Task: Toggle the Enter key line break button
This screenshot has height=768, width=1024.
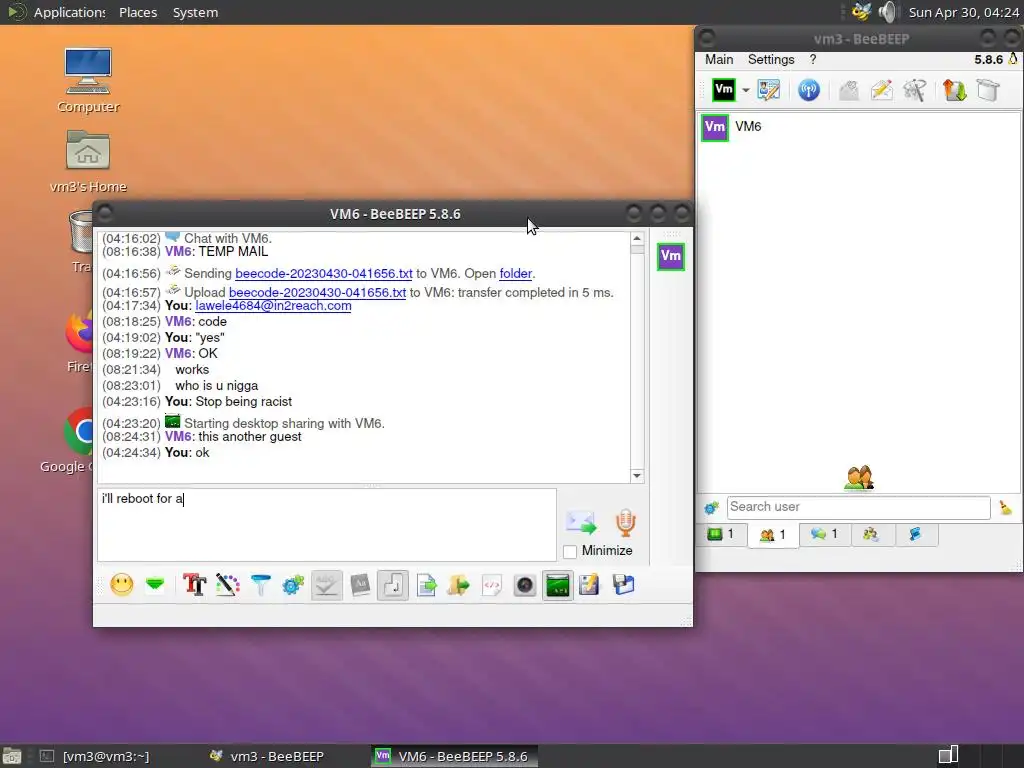Action: click(x=393, y=584)
